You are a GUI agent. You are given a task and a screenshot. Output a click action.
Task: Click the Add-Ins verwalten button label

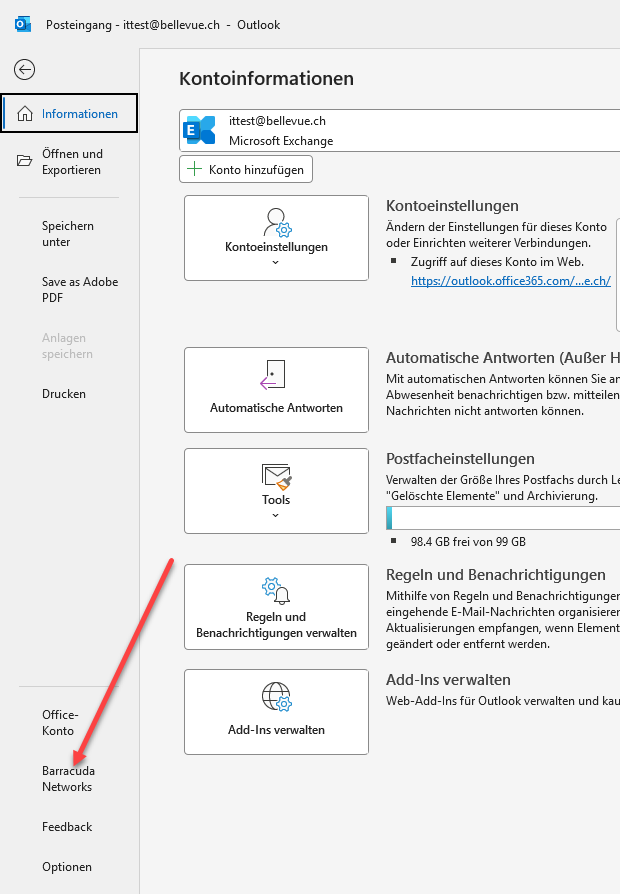(x=276, y=730)
